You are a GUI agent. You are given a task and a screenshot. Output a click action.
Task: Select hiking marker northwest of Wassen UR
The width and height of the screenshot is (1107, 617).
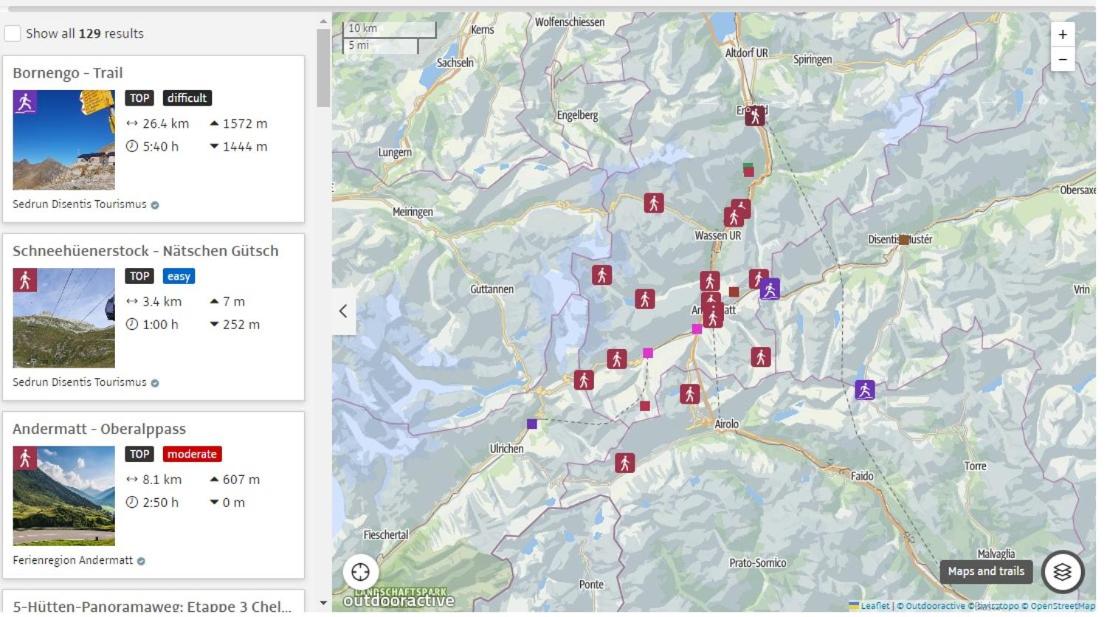654,203
